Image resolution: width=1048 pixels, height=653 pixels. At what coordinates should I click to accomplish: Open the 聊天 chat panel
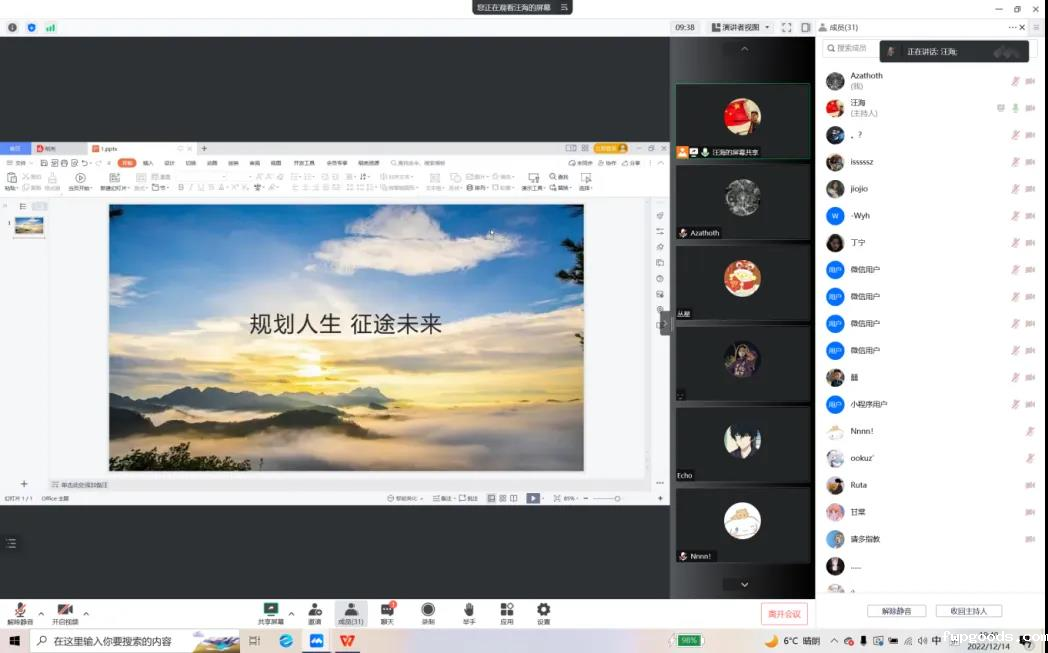[387, 612]
